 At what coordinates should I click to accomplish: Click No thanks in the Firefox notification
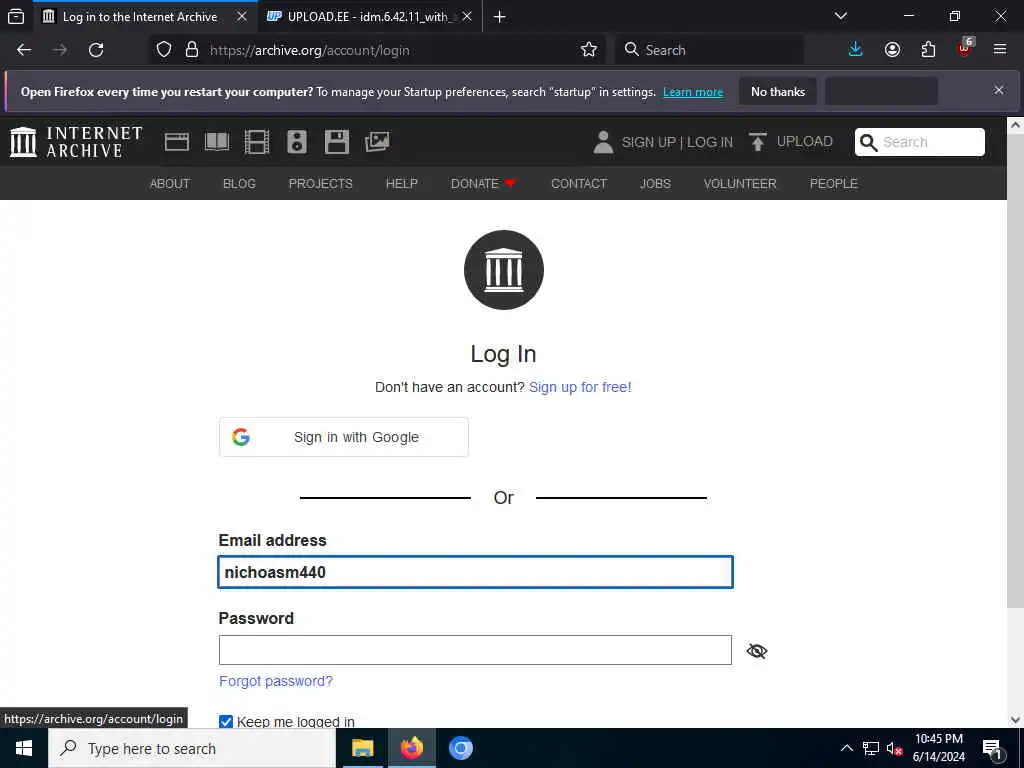tap(778, 91)
